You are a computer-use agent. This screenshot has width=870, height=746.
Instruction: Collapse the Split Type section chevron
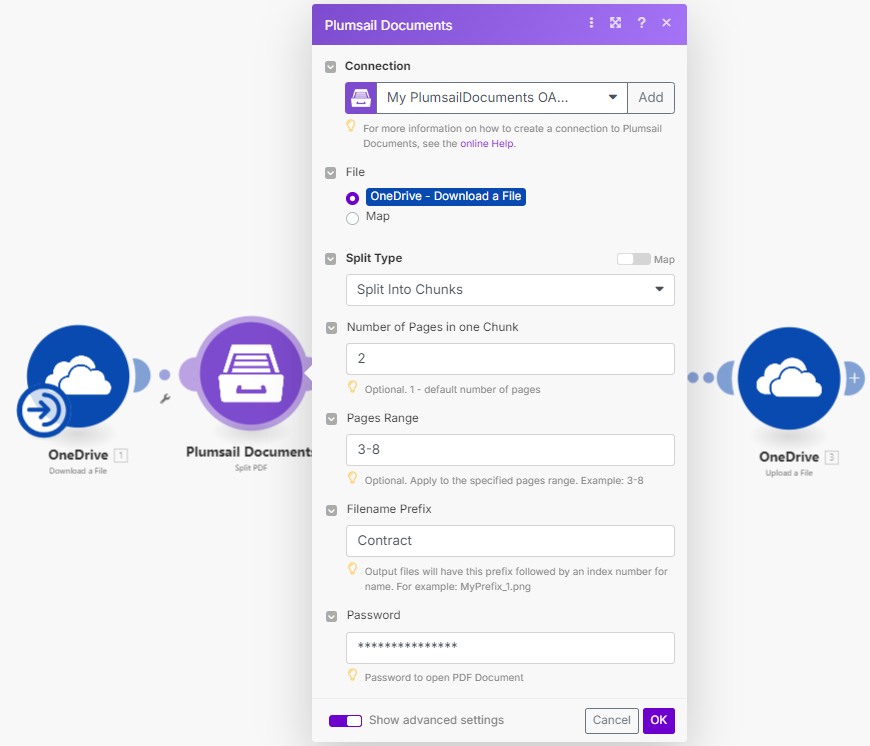tap(331, 259)
